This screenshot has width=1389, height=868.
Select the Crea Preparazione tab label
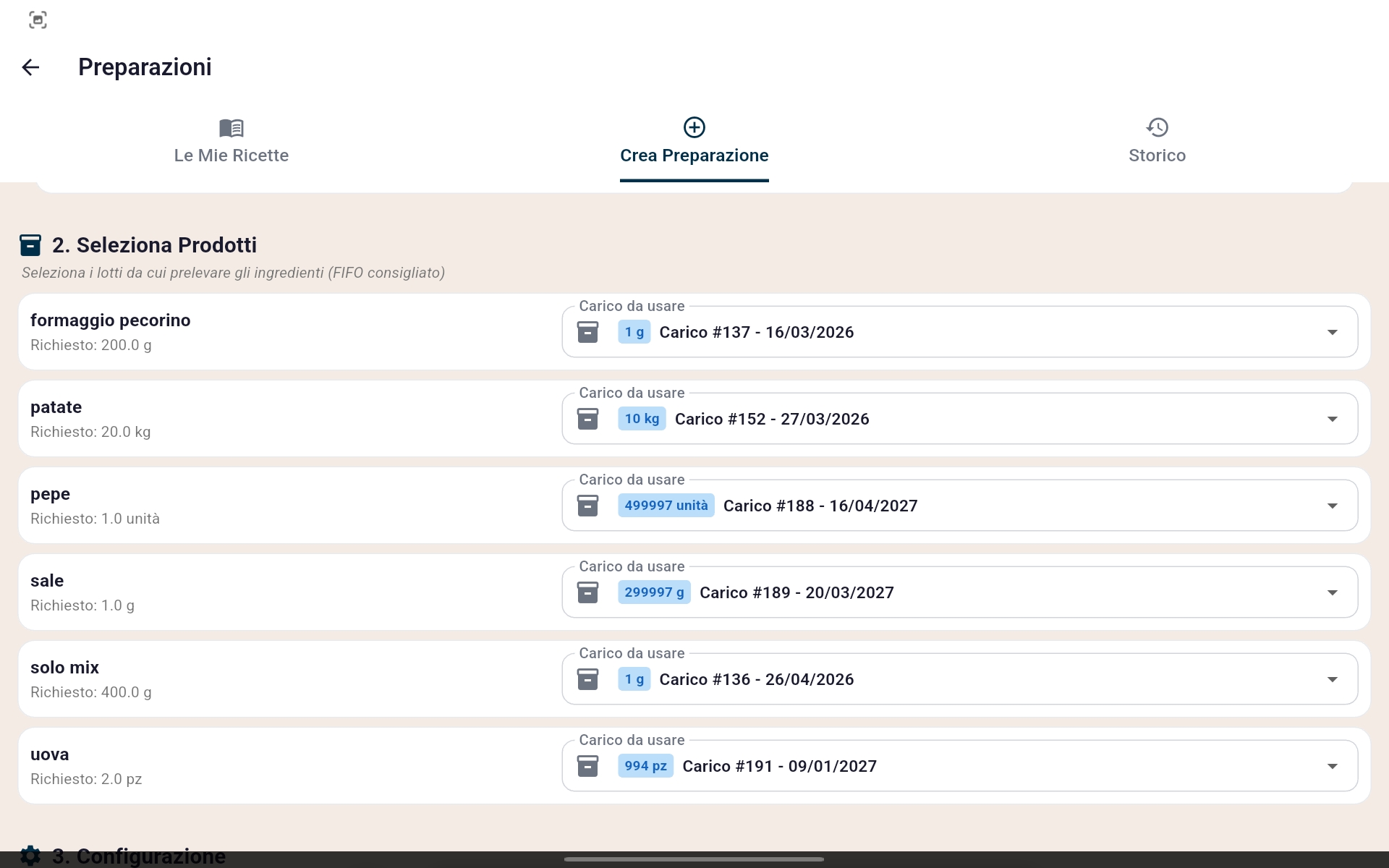[x=694, y=156]
